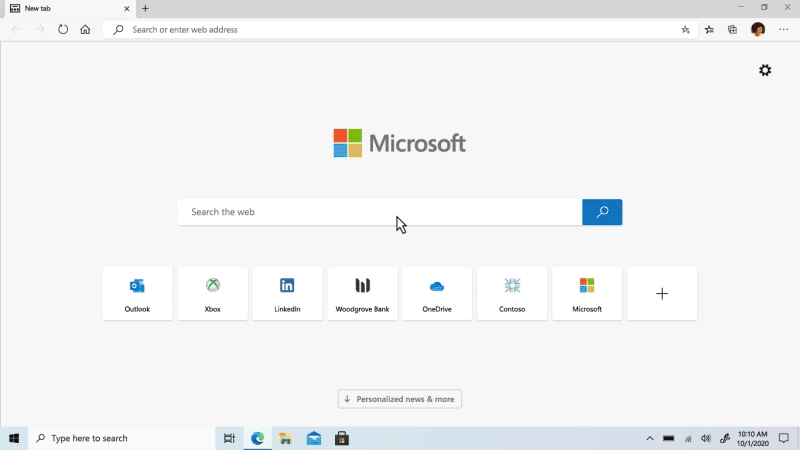This screenshot has height=450, width=800.
Task: Open the Windows Start menu
Action: (x=14, y=438)
